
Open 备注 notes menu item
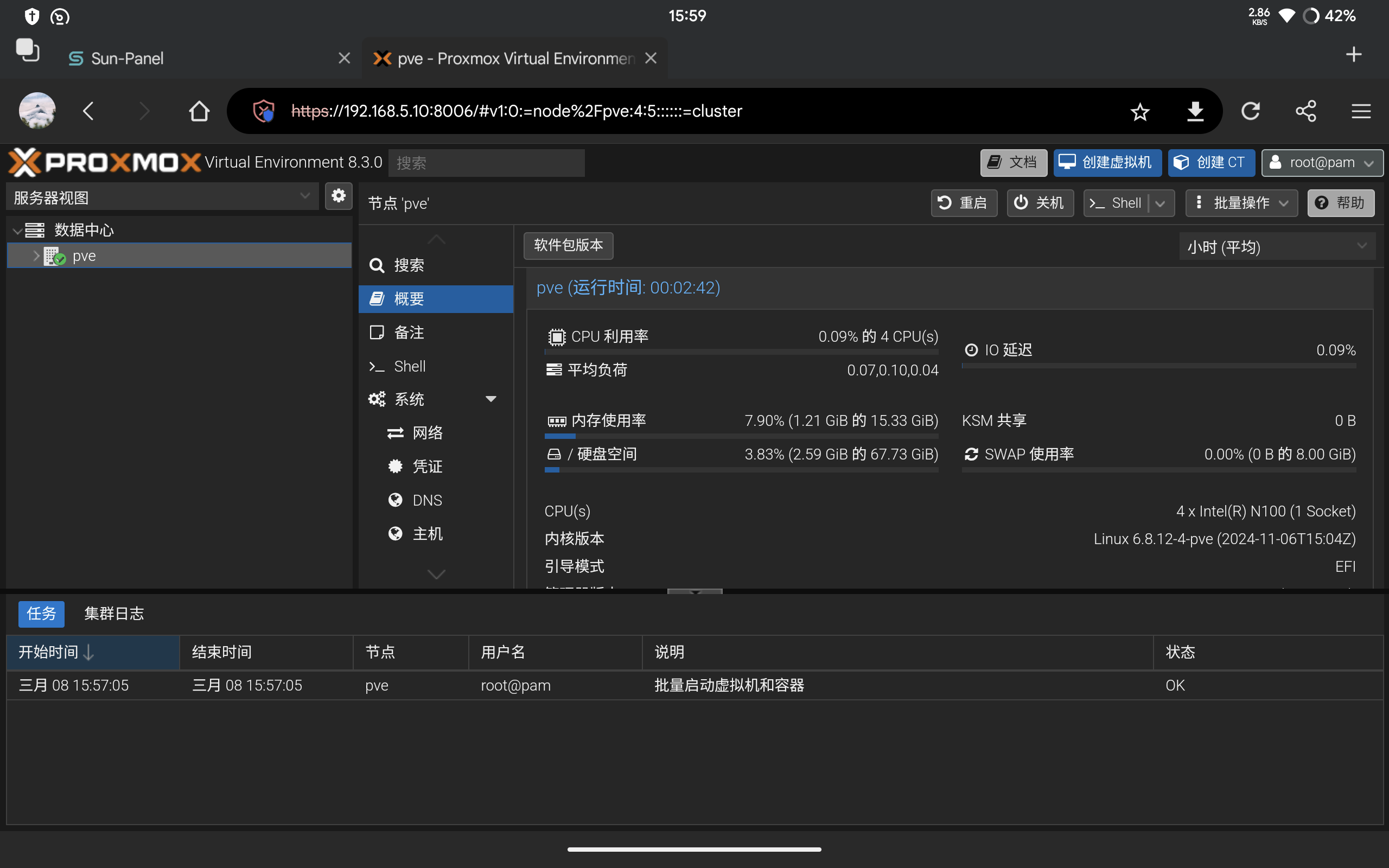436,333
